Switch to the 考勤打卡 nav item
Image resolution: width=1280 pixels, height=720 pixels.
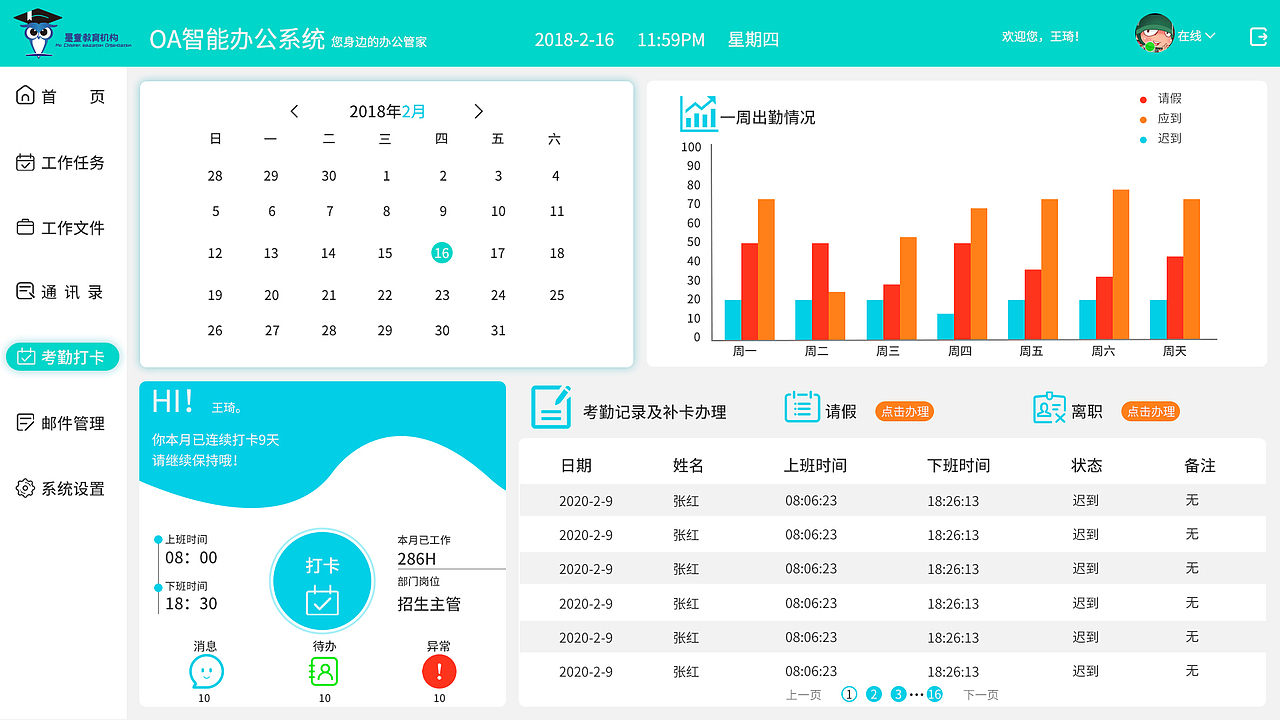click(60, 356)
